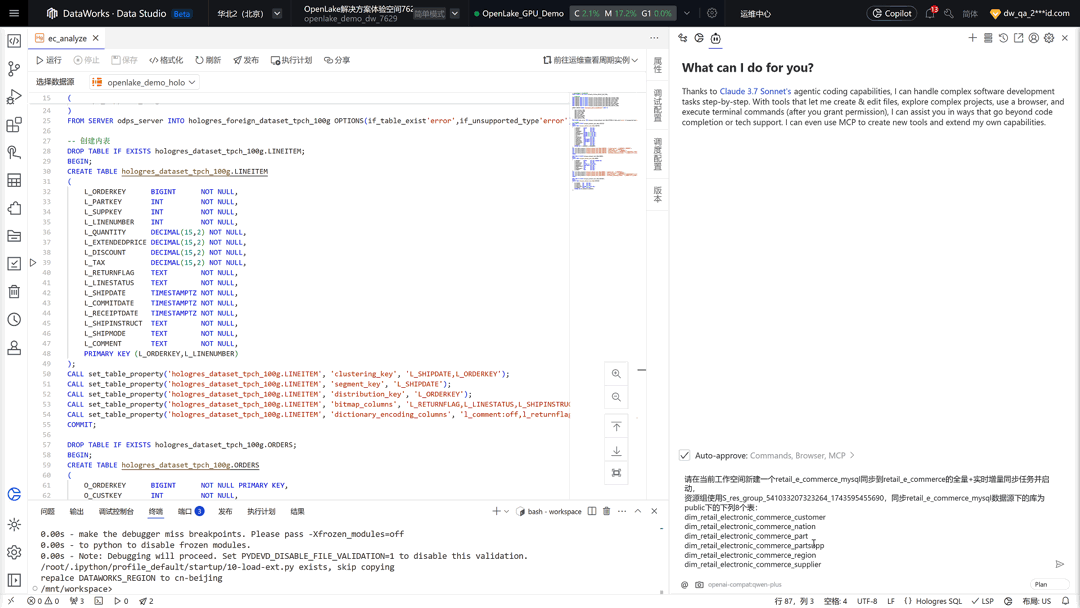
Task: Open the hamburger main menu
Action: point(14,13)
